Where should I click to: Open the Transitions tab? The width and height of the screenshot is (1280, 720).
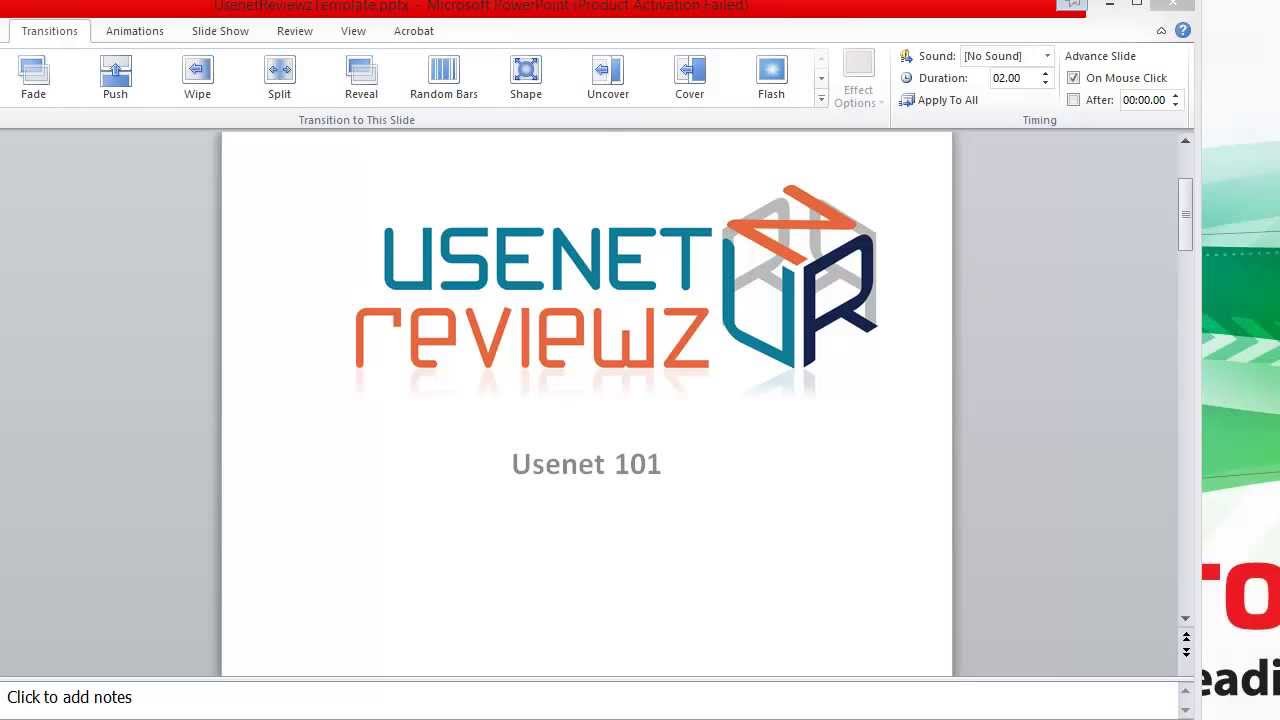coord(50,31)
